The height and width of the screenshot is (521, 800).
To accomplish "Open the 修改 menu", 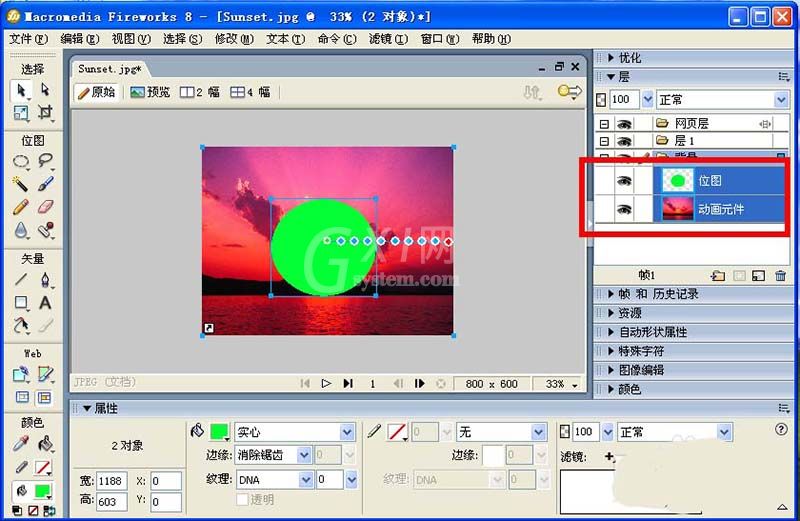I will [234, 39].
